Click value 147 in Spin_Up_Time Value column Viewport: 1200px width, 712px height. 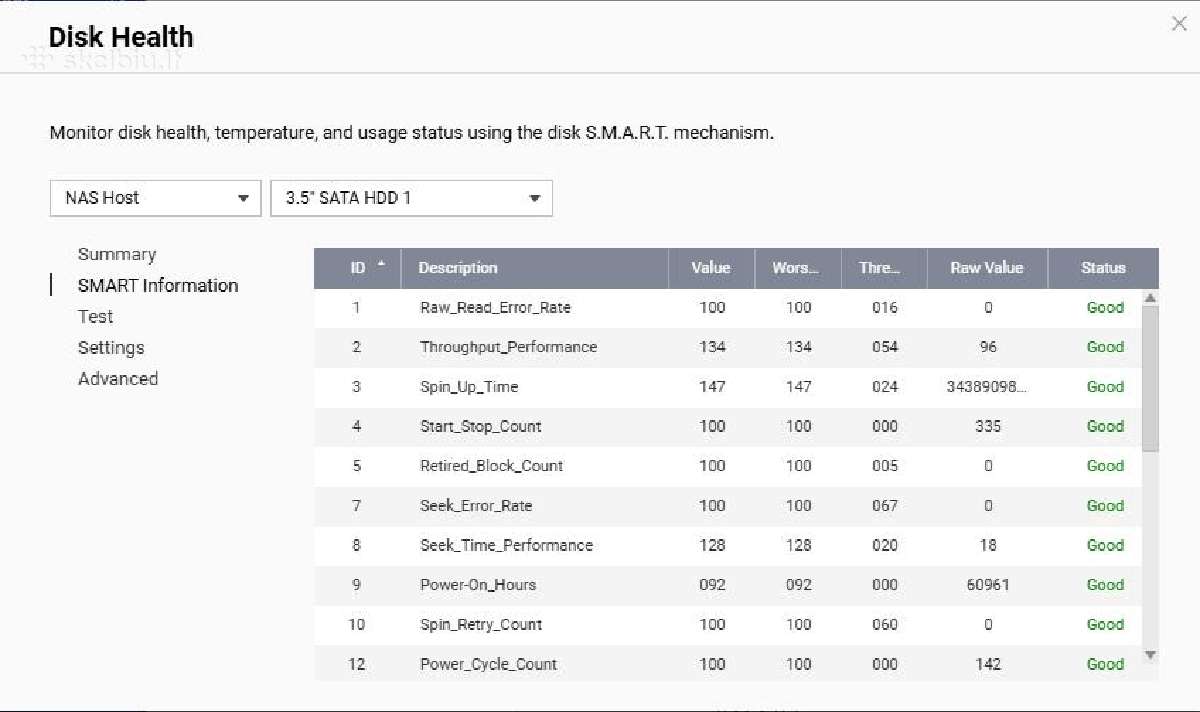point(712,387)
